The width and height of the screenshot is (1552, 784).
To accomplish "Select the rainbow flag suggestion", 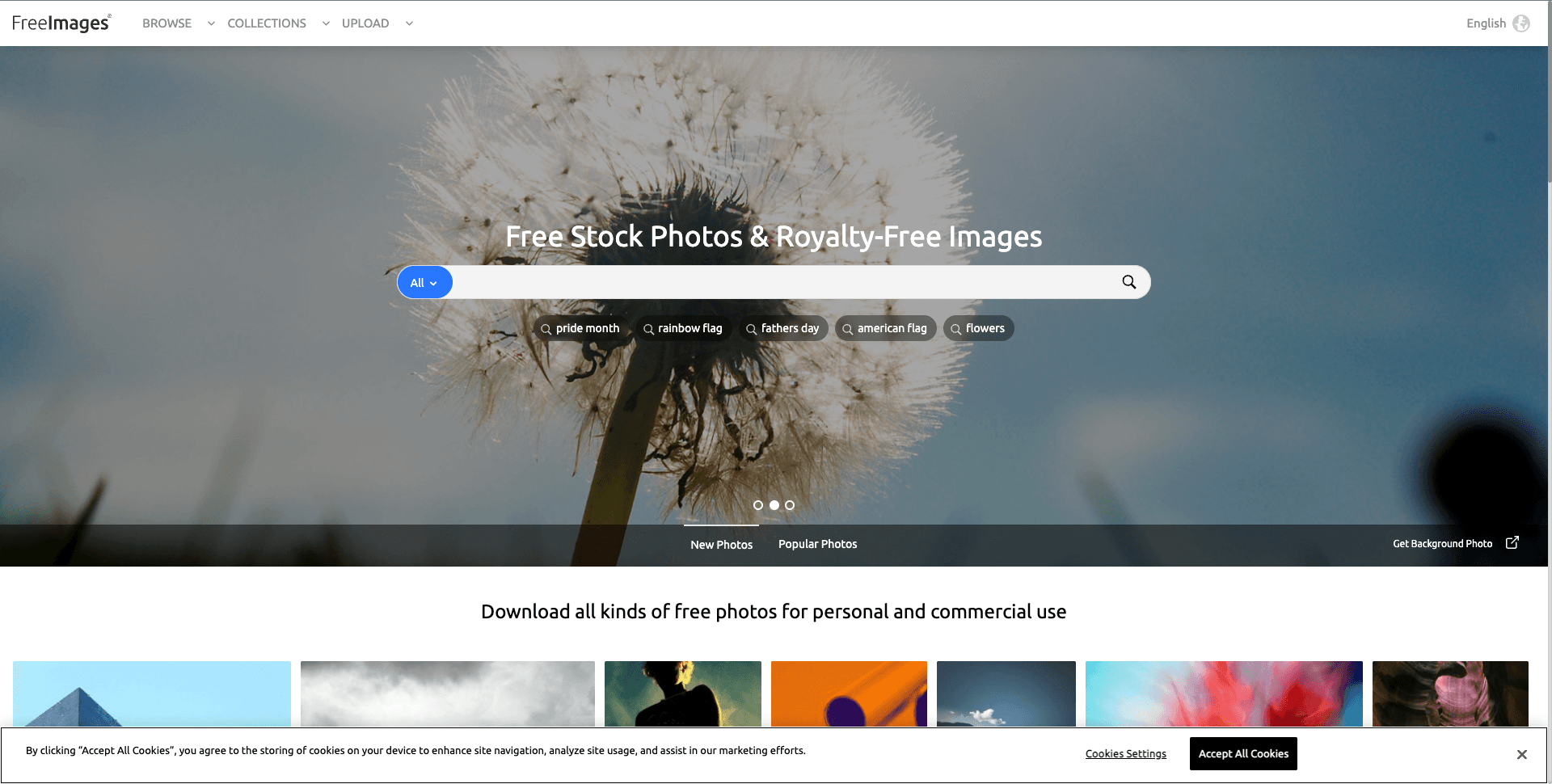I will click(x=683, y=328).
